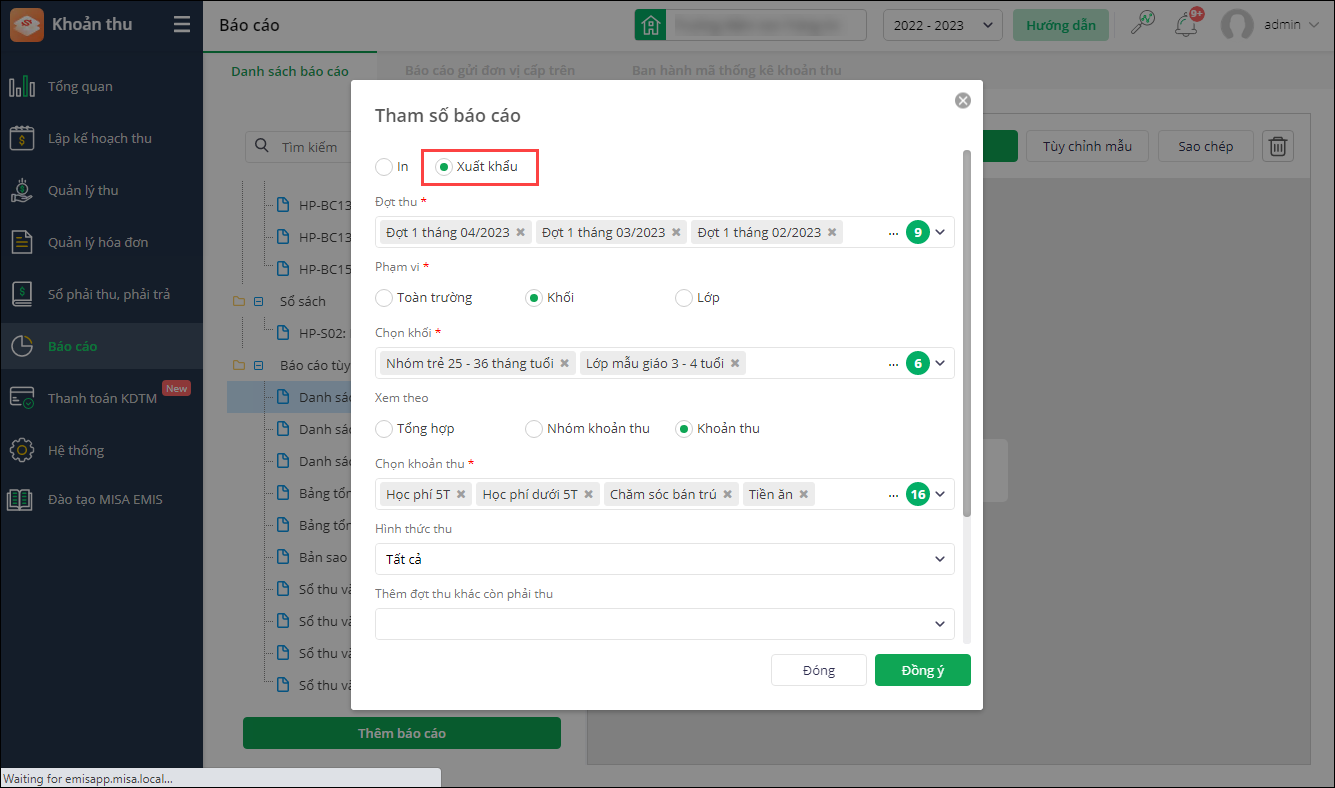This screenshot has width=1335, height=788.
Task: Click the Sao chép button
Action: click(1205, 146)
